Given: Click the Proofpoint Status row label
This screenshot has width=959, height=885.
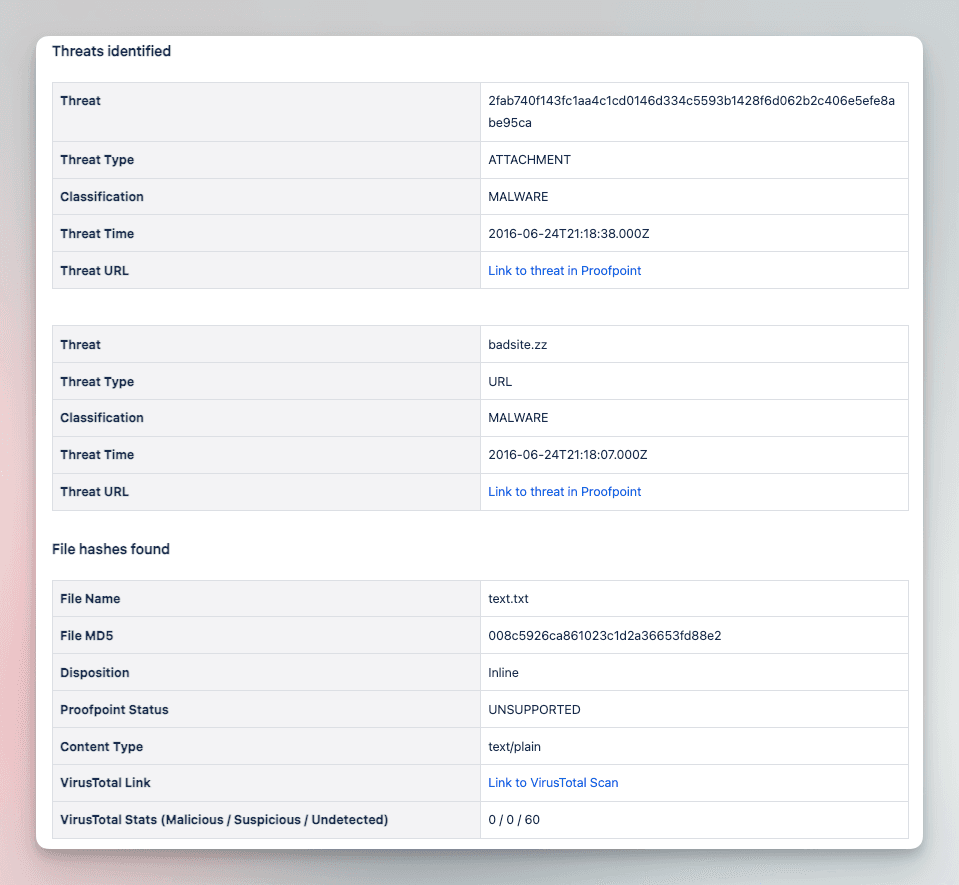Looking at the screenshot, I should [114, 709].
